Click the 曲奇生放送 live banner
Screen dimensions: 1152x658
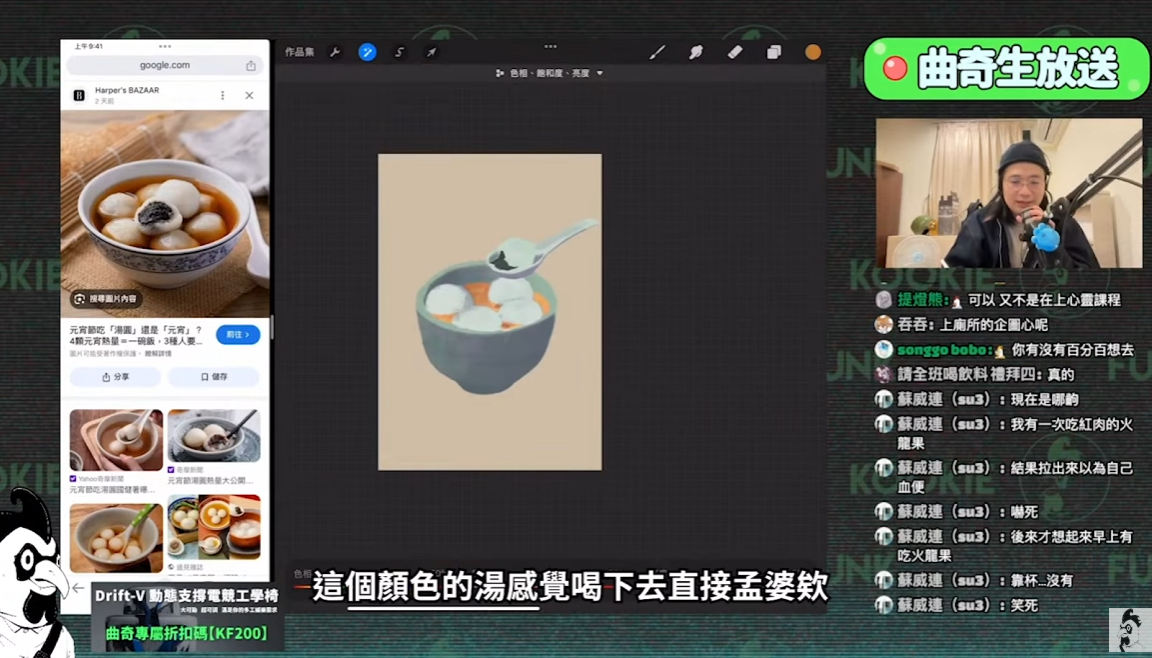click(1006, 68)
